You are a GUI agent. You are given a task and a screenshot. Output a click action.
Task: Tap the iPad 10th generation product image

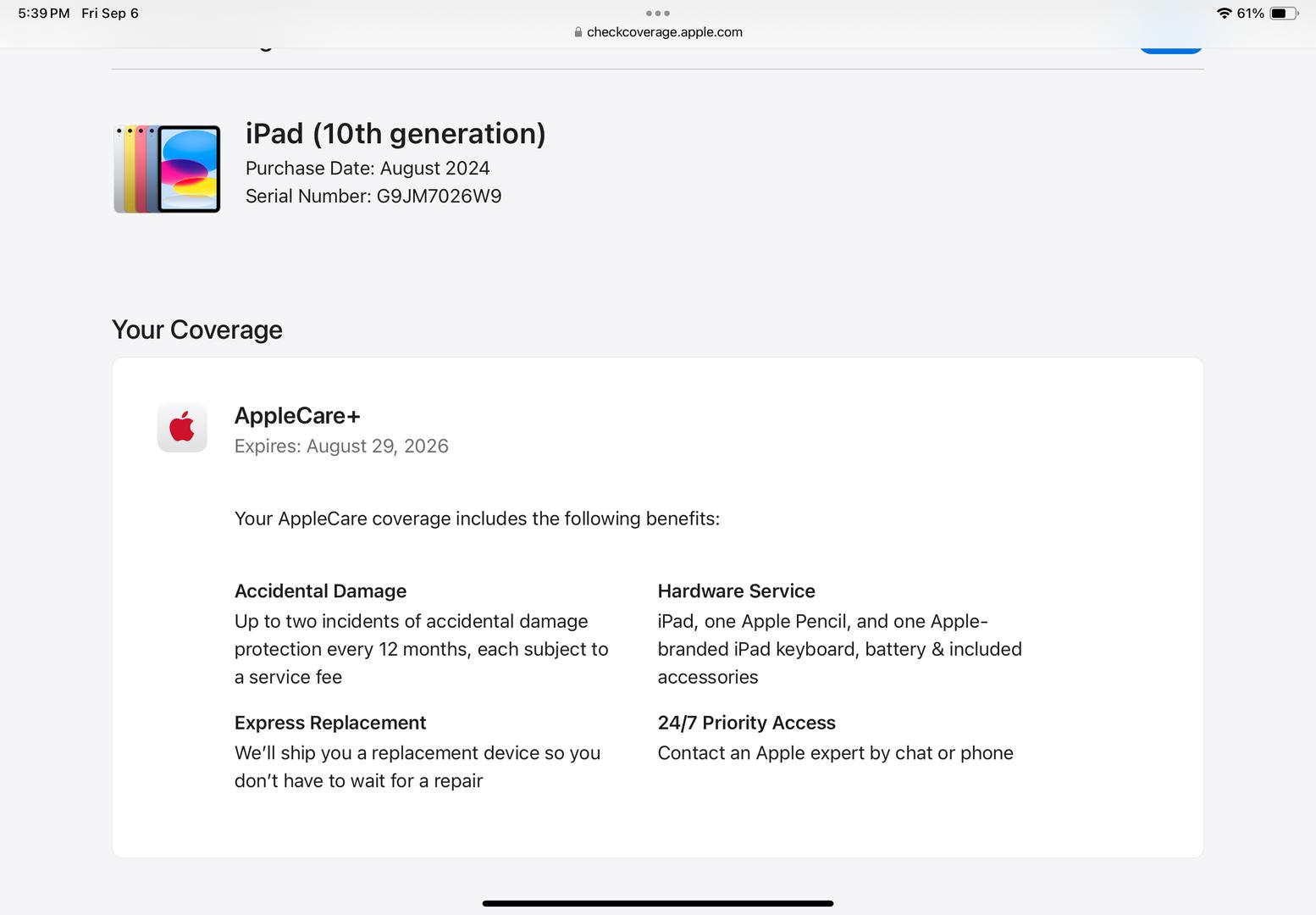[x=167, y=169]
